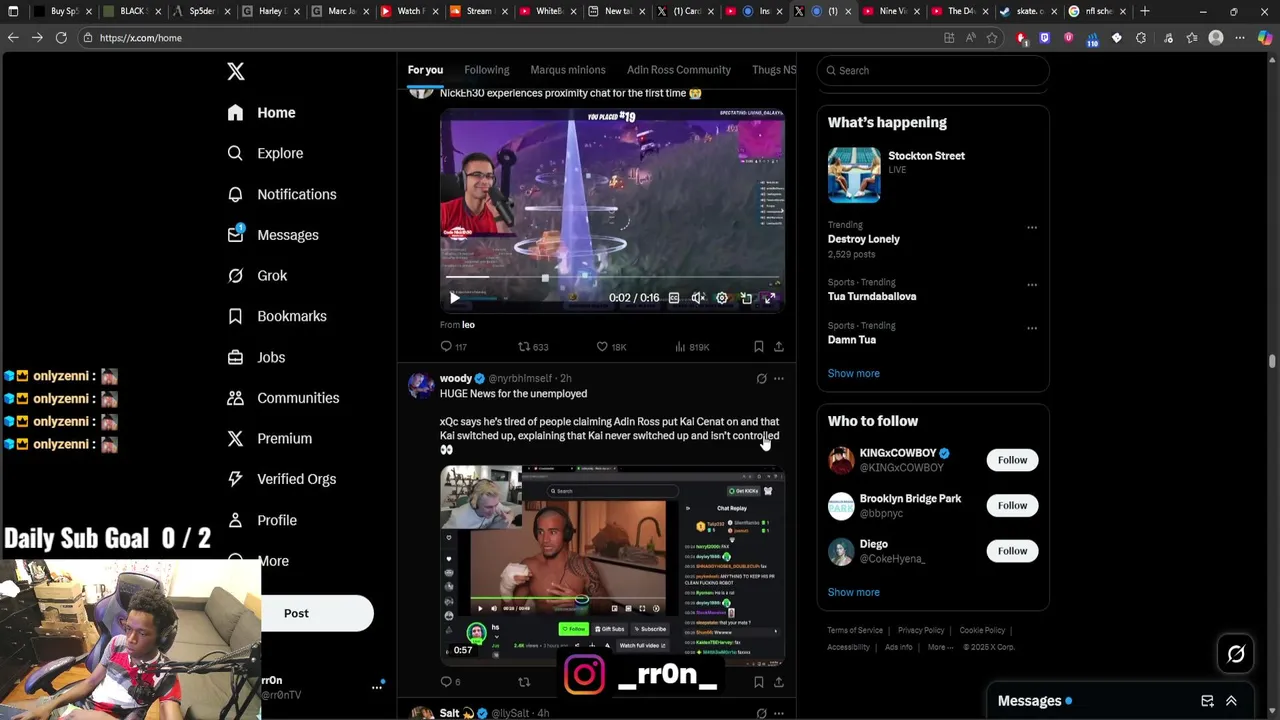
Task: Reload the page in browser
Action: pyautogui.click(x=61, y=38)
